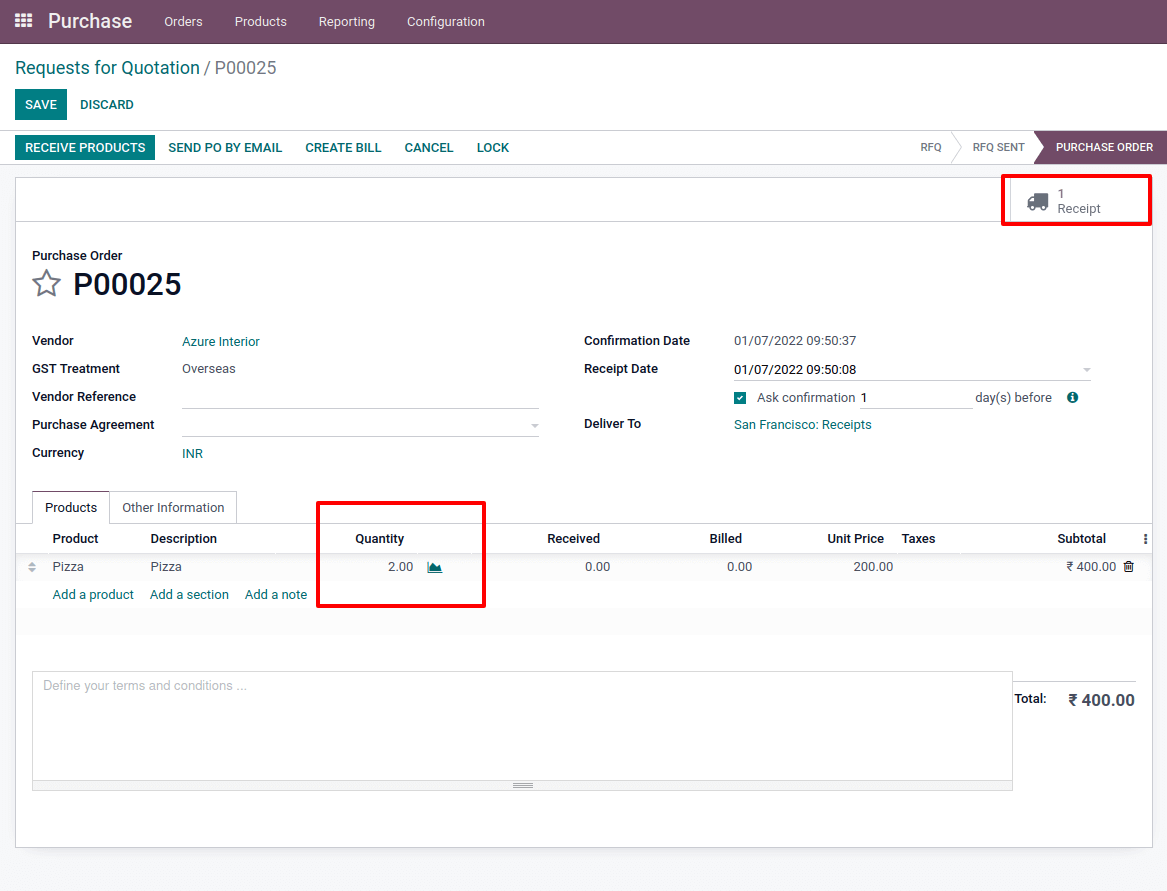Expand the Receipt Date dropdown arrow

tap(1086, 370)
